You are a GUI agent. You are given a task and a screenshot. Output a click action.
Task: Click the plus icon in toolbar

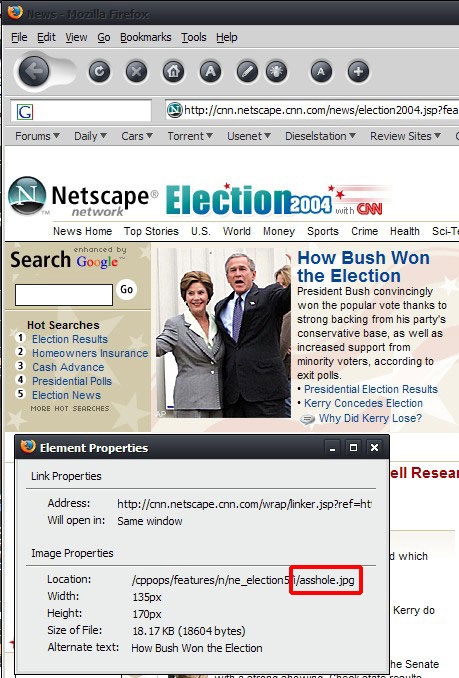tap(358, 72)
